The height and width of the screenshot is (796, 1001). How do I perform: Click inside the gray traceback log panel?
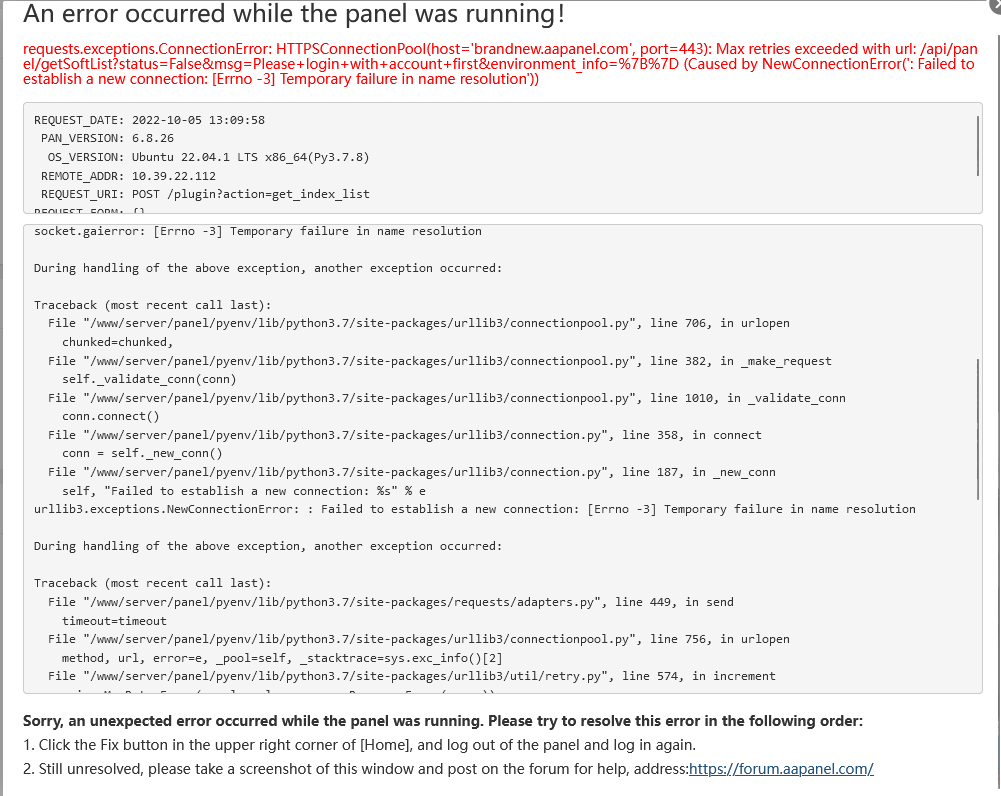tap(500, 450)
